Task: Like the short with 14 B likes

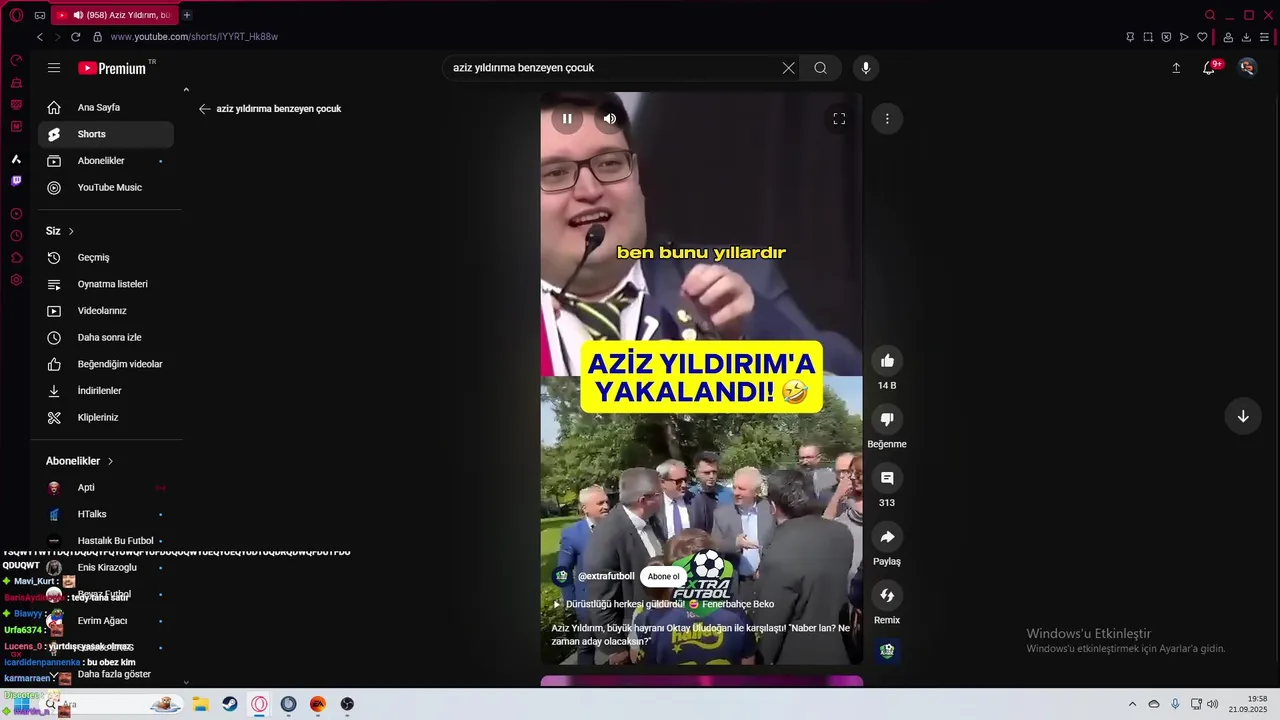Action: (x=887, y=361)
